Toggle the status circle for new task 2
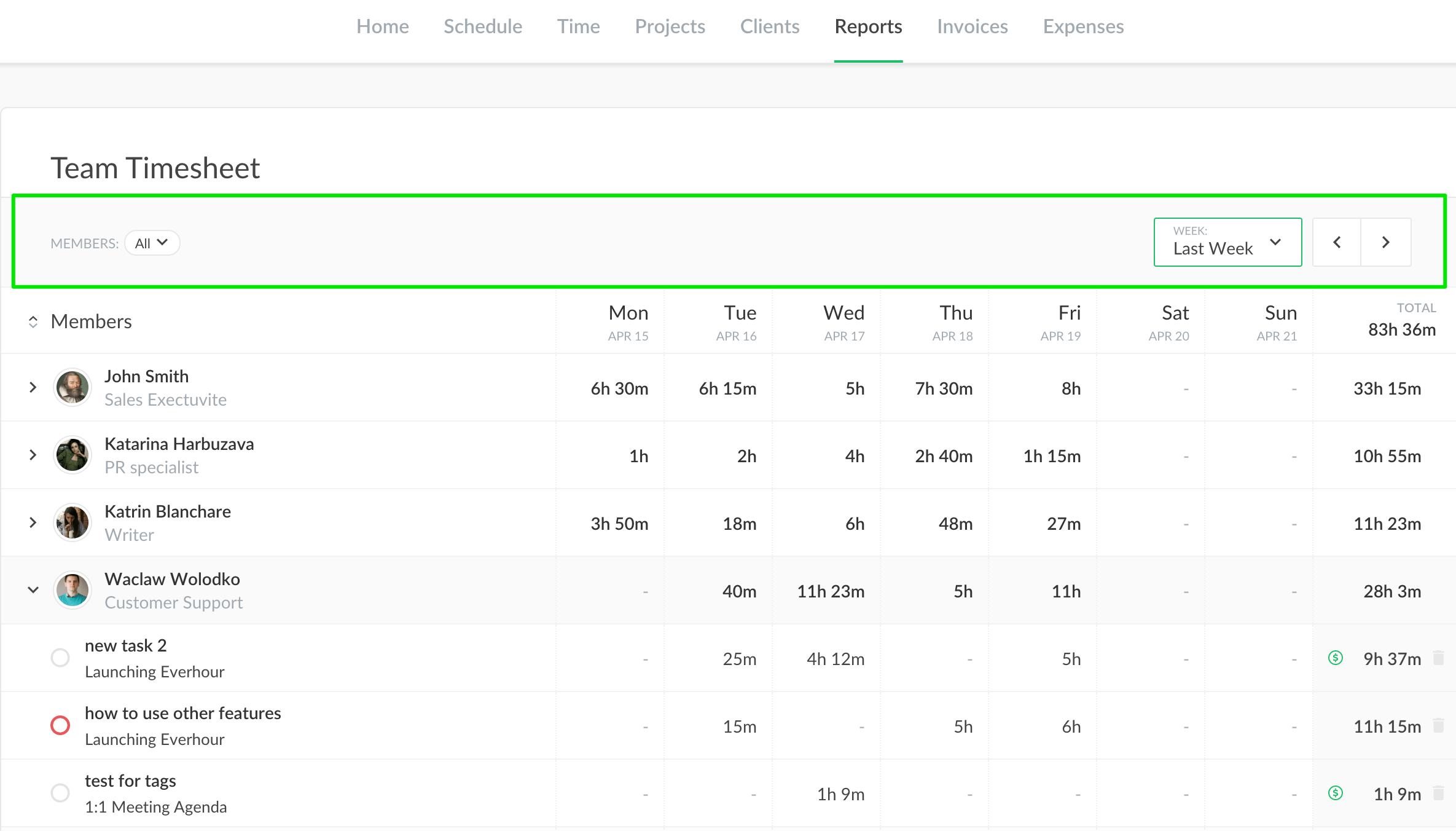Image resolution: width=1456 pixels, height=831 pixels. [60, 658]
